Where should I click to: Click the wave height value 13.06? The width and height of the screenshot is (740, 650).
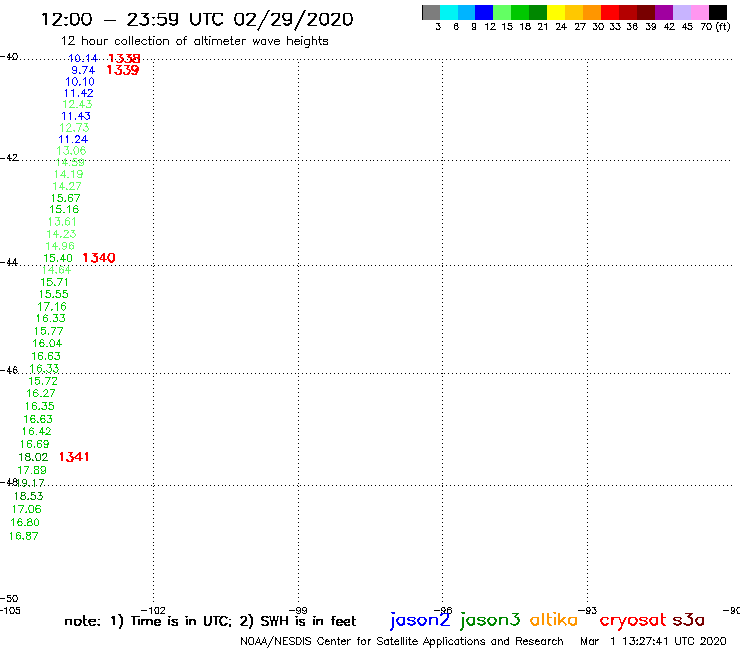71,151
